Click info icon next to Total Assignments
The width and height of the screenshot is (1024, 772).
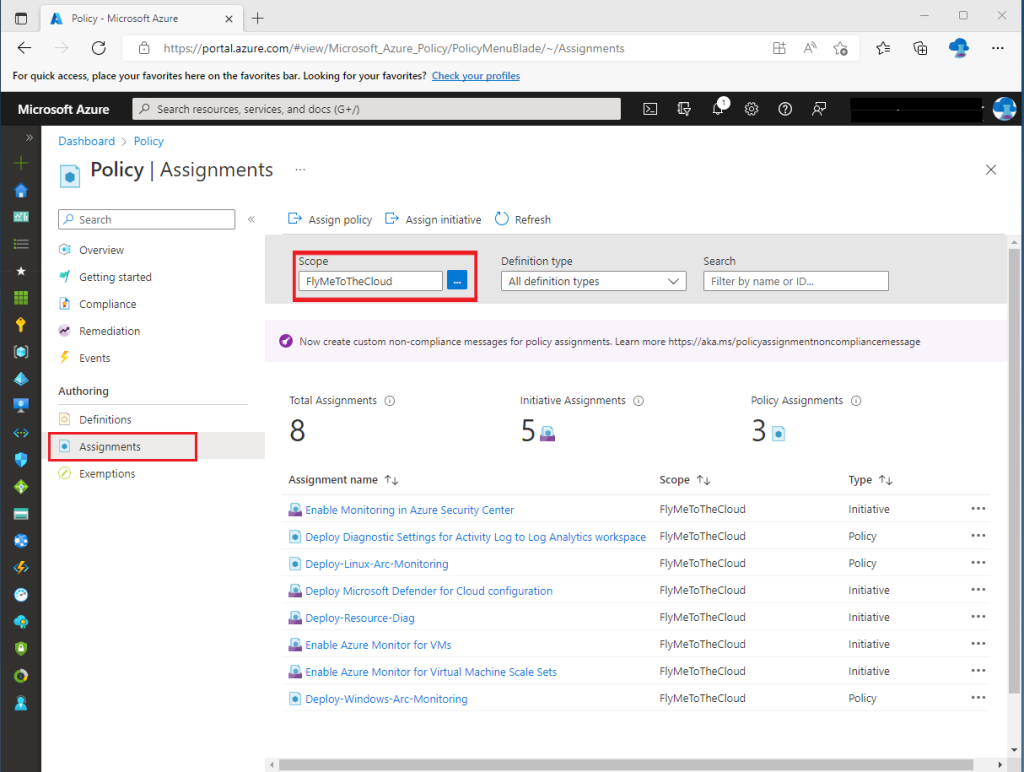point(390,401)
